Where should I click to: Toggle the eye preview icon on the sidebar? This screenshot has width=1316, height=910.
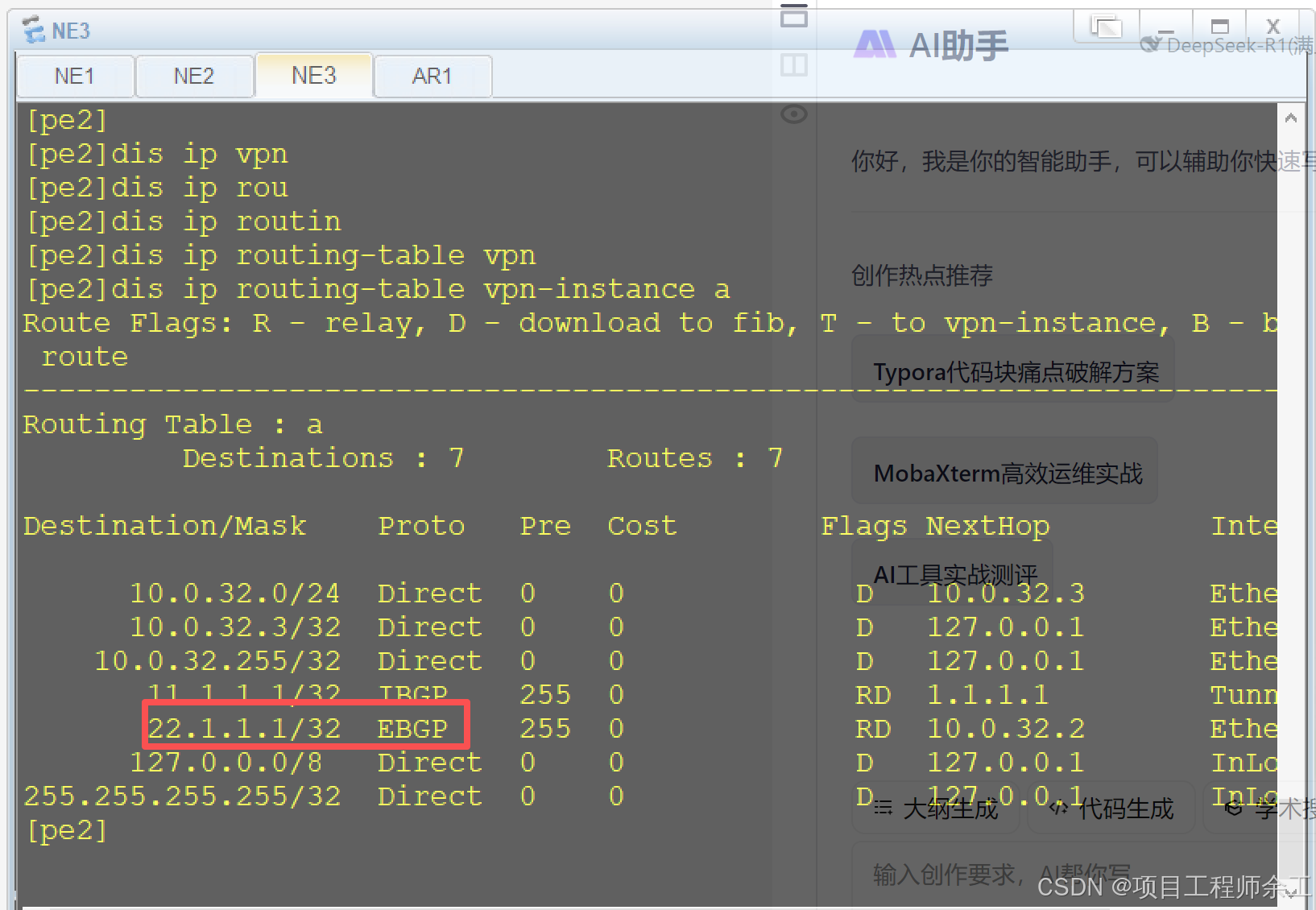click(x=794, y=114)
